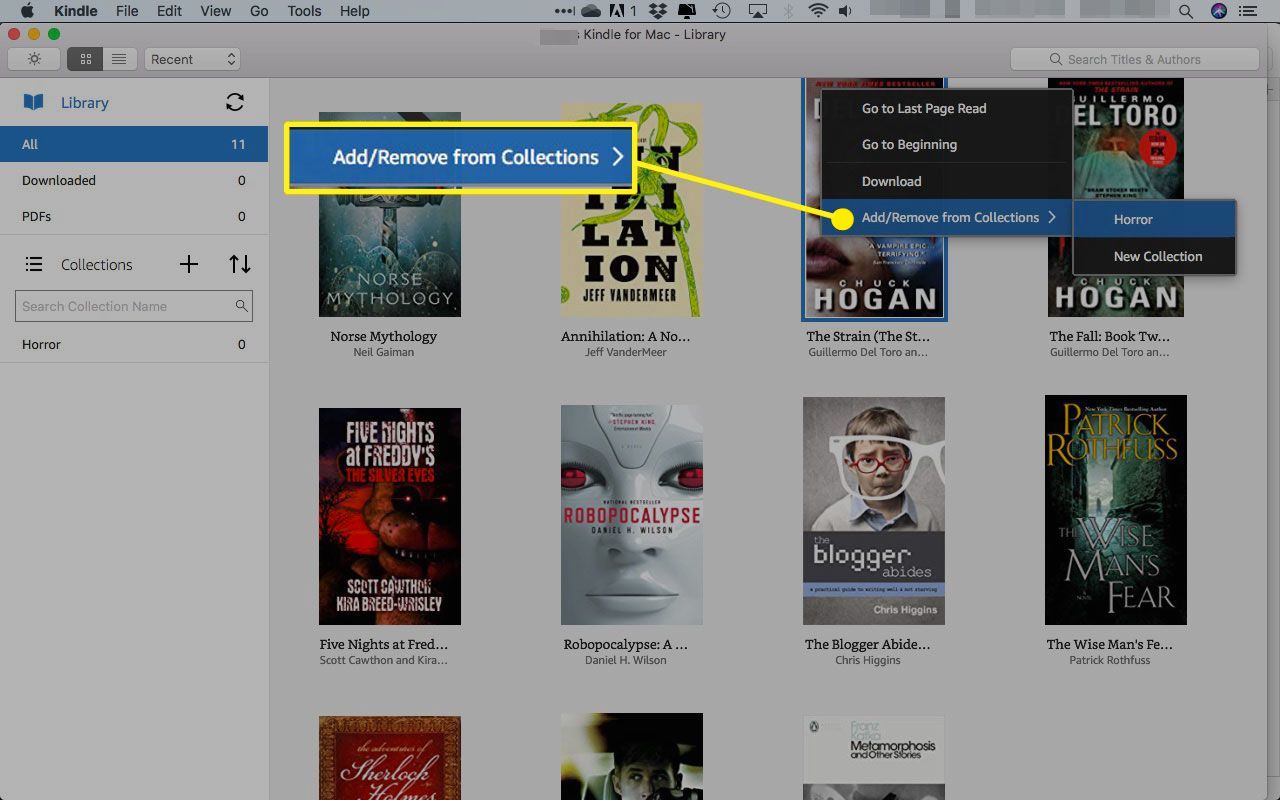Click the 'Norse Mythology' title text
The height and width of the screenshot is (800, 1280).
coord(384,336)
